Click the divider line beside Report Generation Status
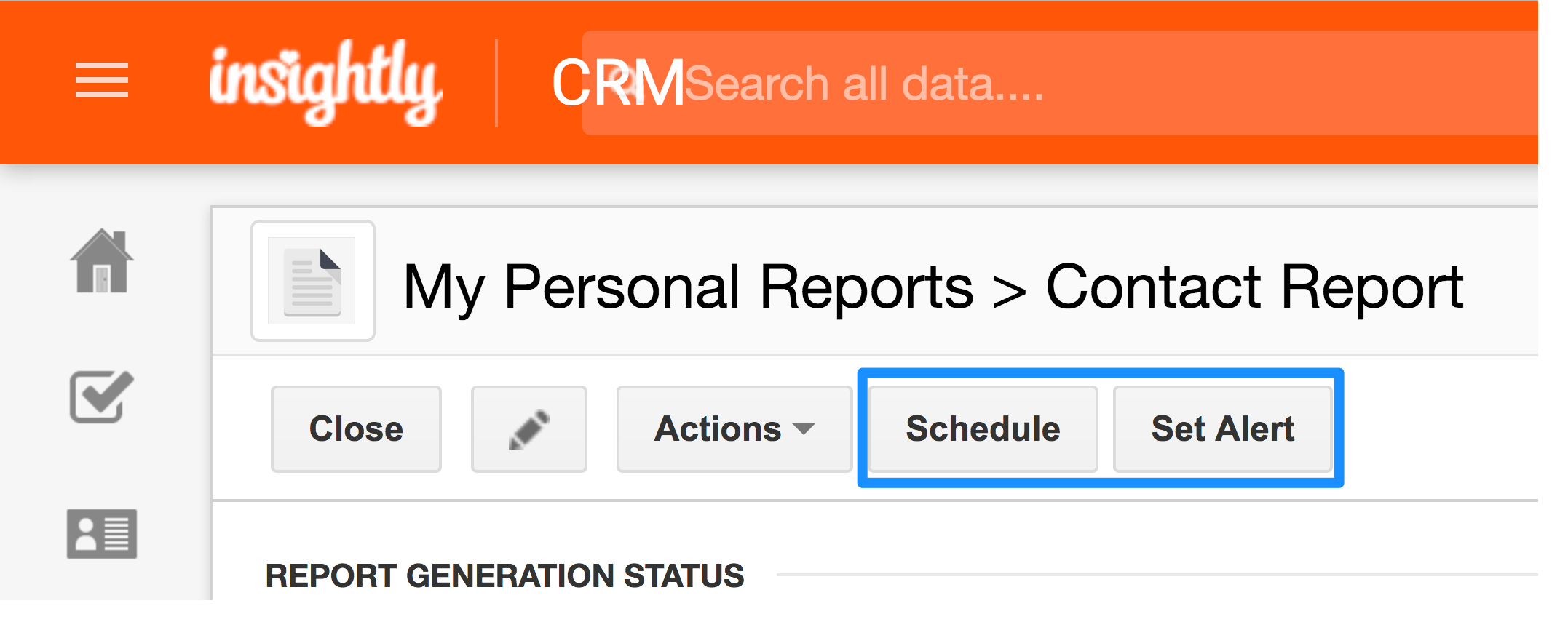The height and width of the screenshot is (630, 1568). pyautogui.click(x=1157, y=575)
